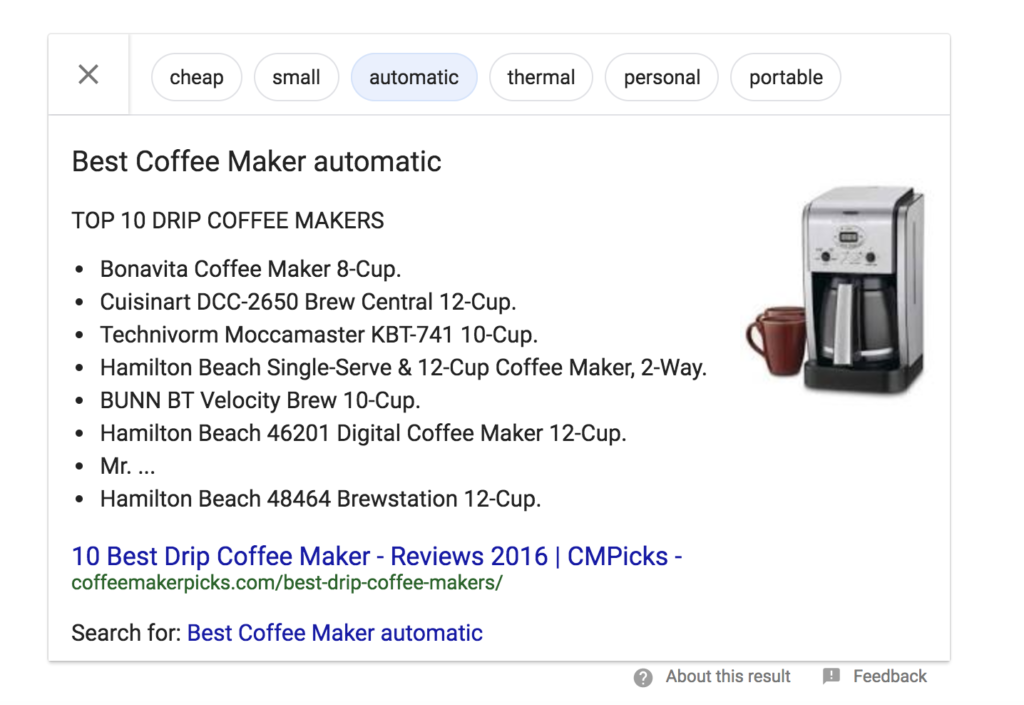This screenshot has height=705, width=1024.
Task: Open the '10 Best Drip Coffee Maker' result link
Action: 377,556
